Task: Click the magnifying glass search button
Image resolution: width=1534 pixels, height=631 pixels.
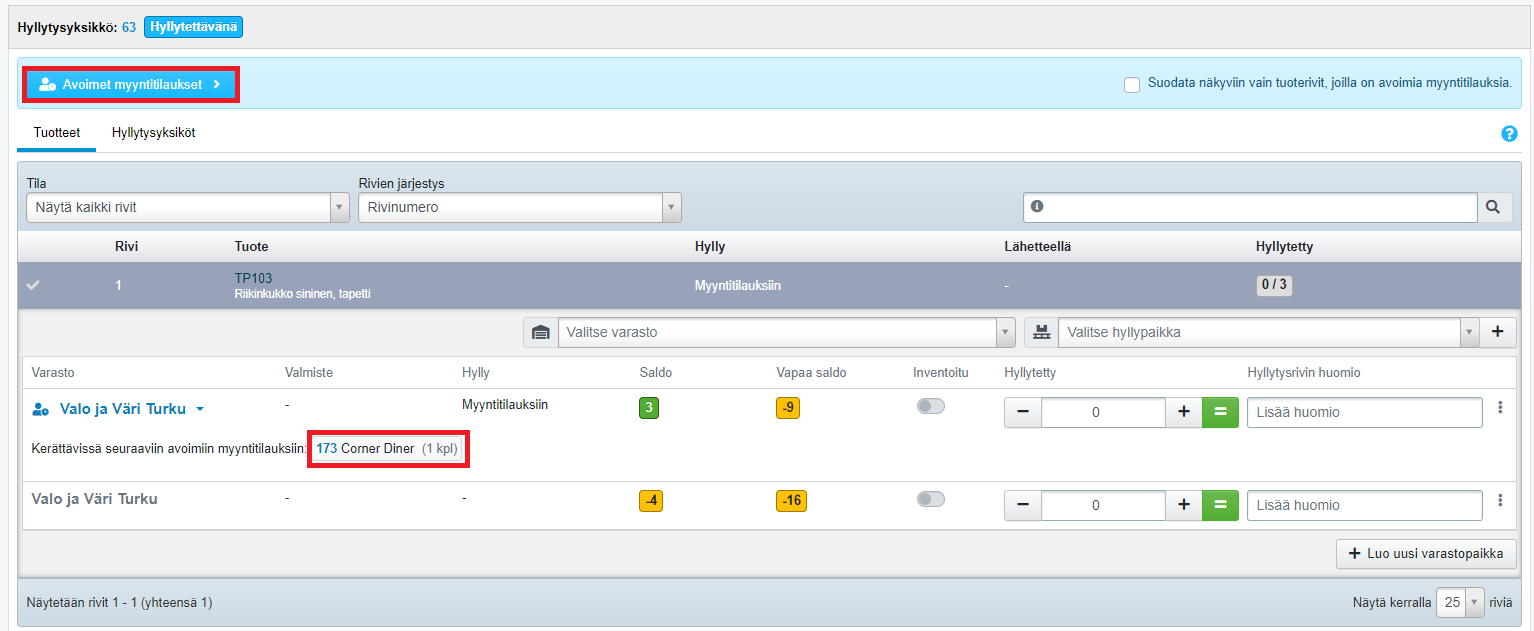Action: (1492, 207)
